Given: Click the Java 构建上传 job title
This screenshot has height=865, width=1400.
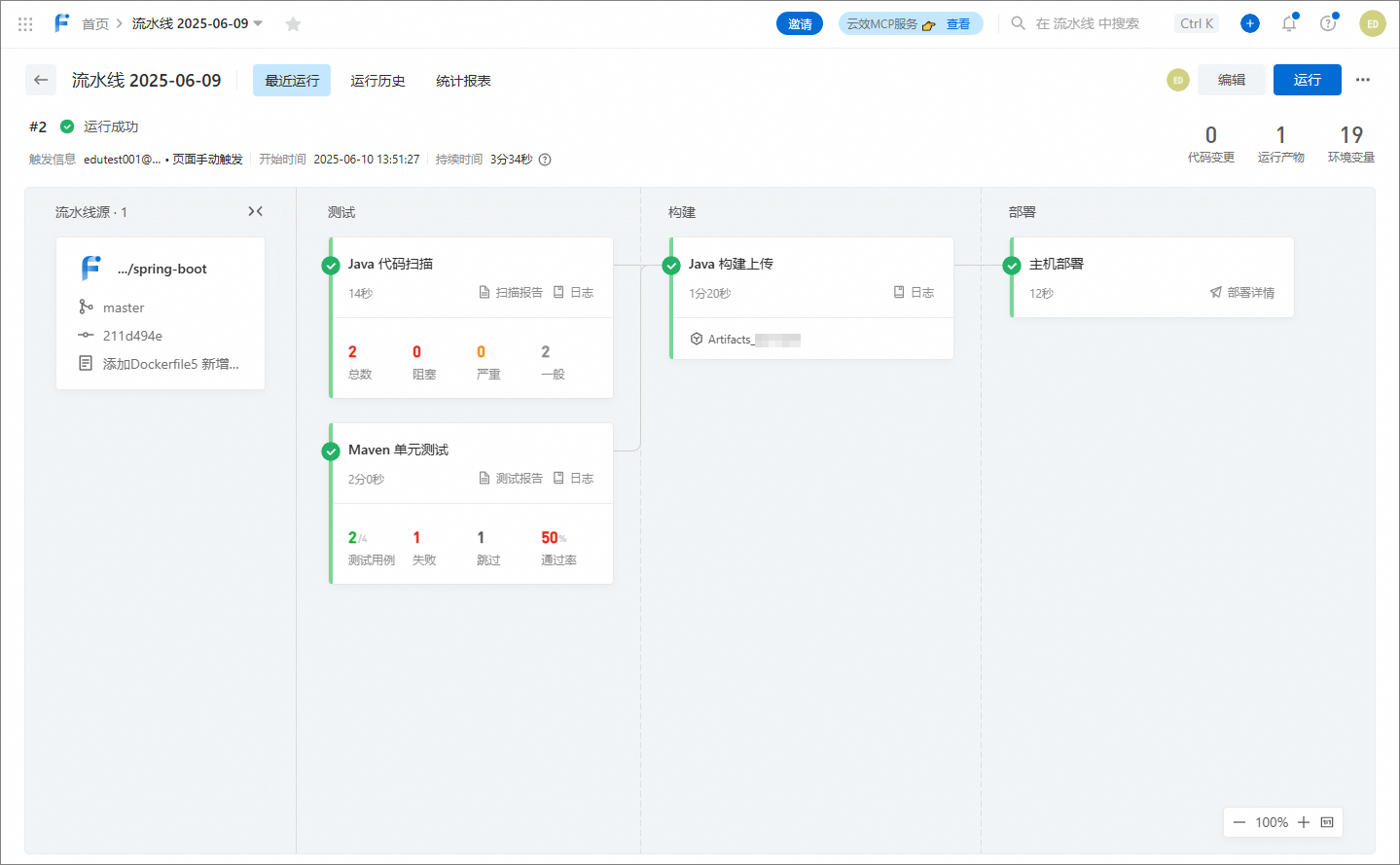Looking at the screenshot, I should point(731,264).
